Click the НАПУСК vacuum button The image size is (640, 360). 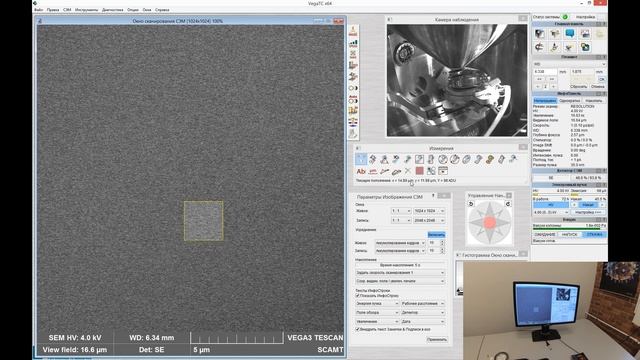569,235
